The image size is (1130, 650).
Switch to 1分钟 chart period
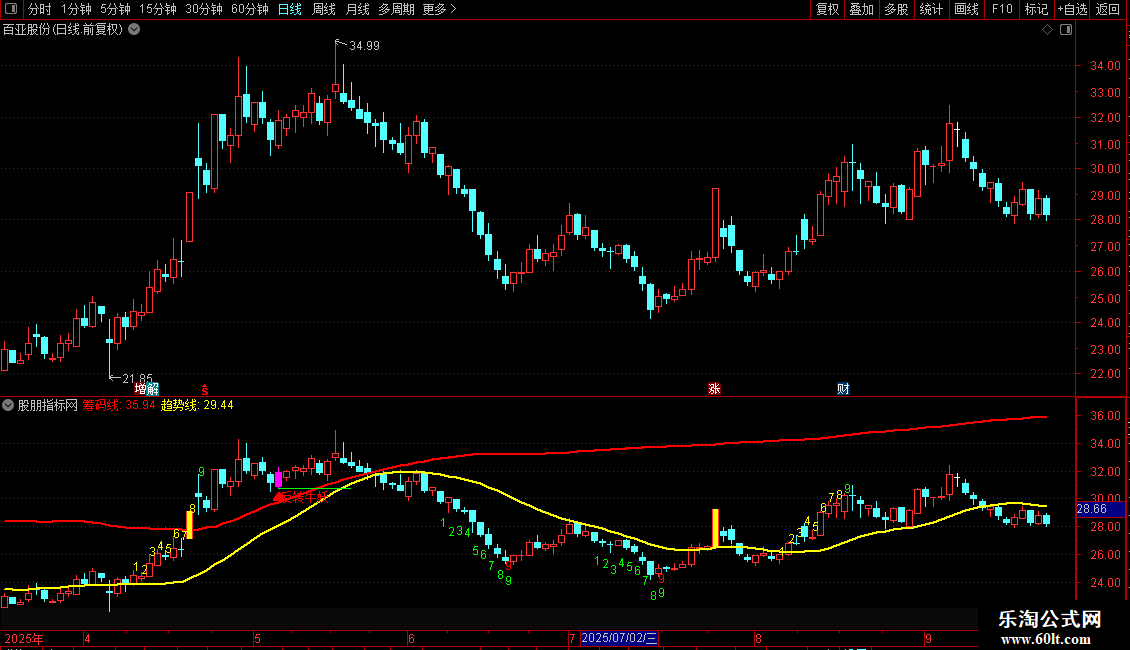[x=76, y=9]
